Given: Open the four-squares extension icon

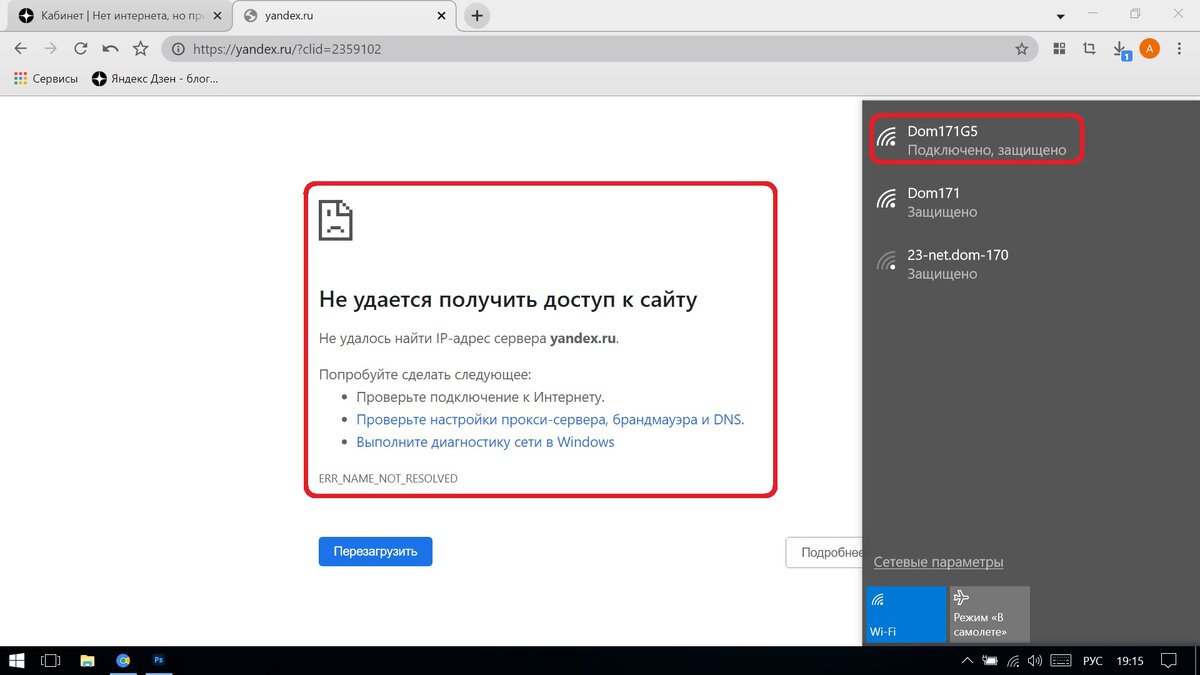Looking at the screenshot, I should (x=1059, y=48).
